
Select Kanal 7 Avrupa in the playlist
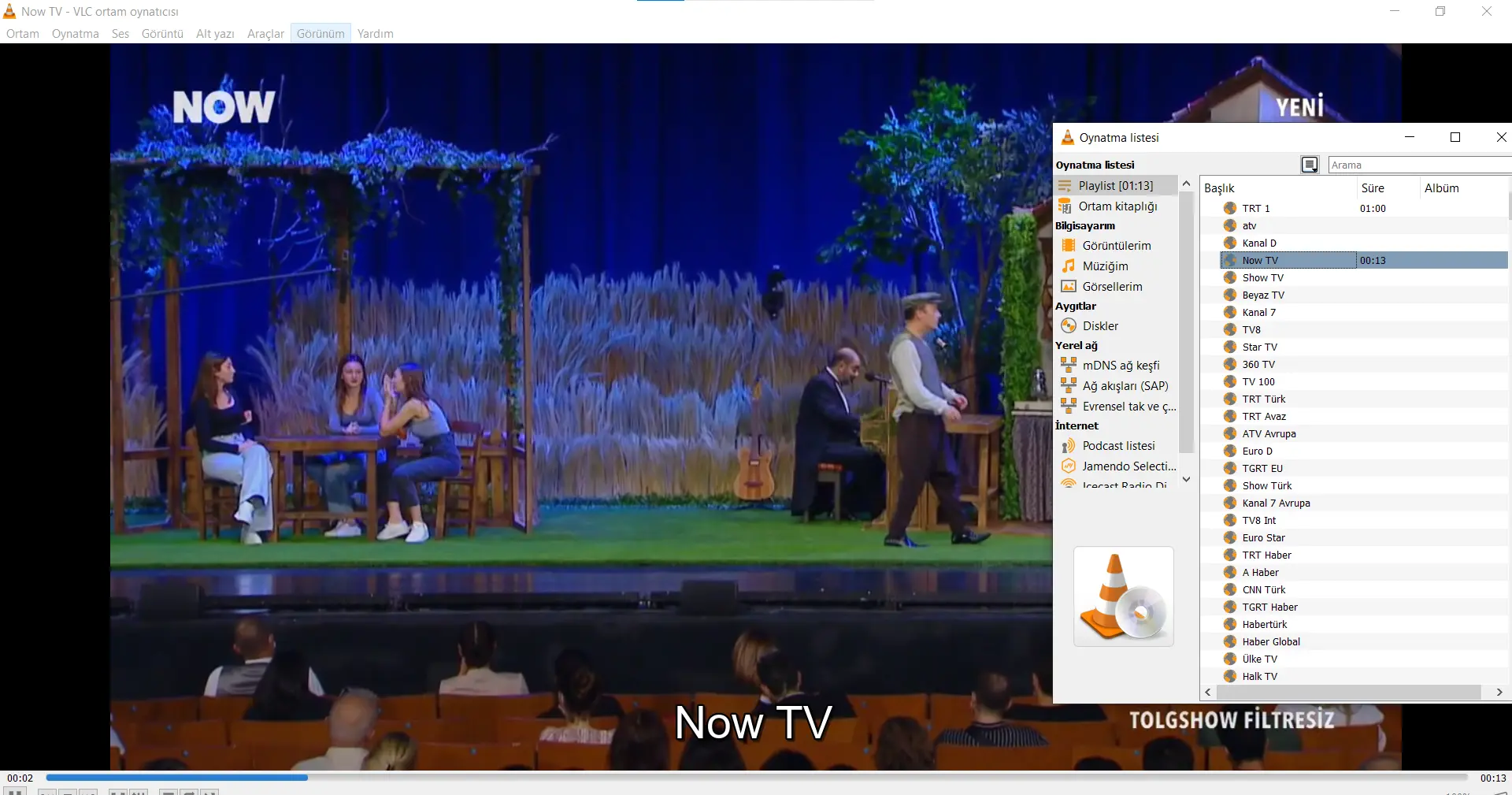click(1364, 503)
